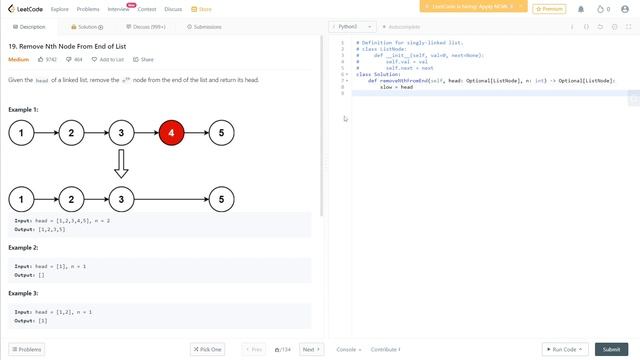Open the Python3 language dropdown
Viewport: 640px width, 360px height.
(352, 27)
